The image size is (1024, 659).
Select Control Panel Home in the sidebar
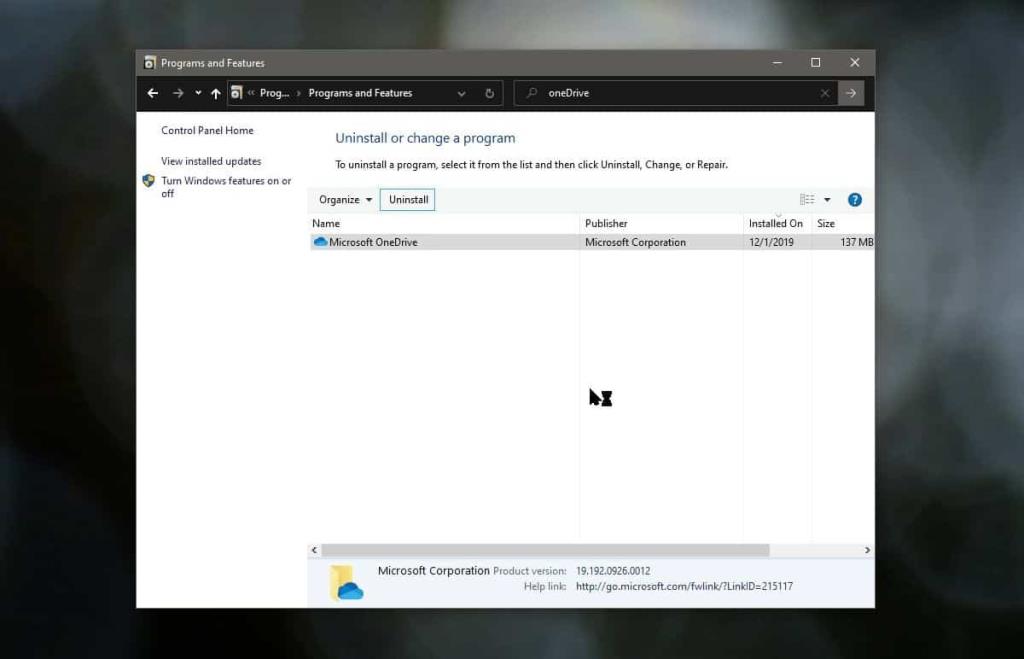click(x=207, y=130)
